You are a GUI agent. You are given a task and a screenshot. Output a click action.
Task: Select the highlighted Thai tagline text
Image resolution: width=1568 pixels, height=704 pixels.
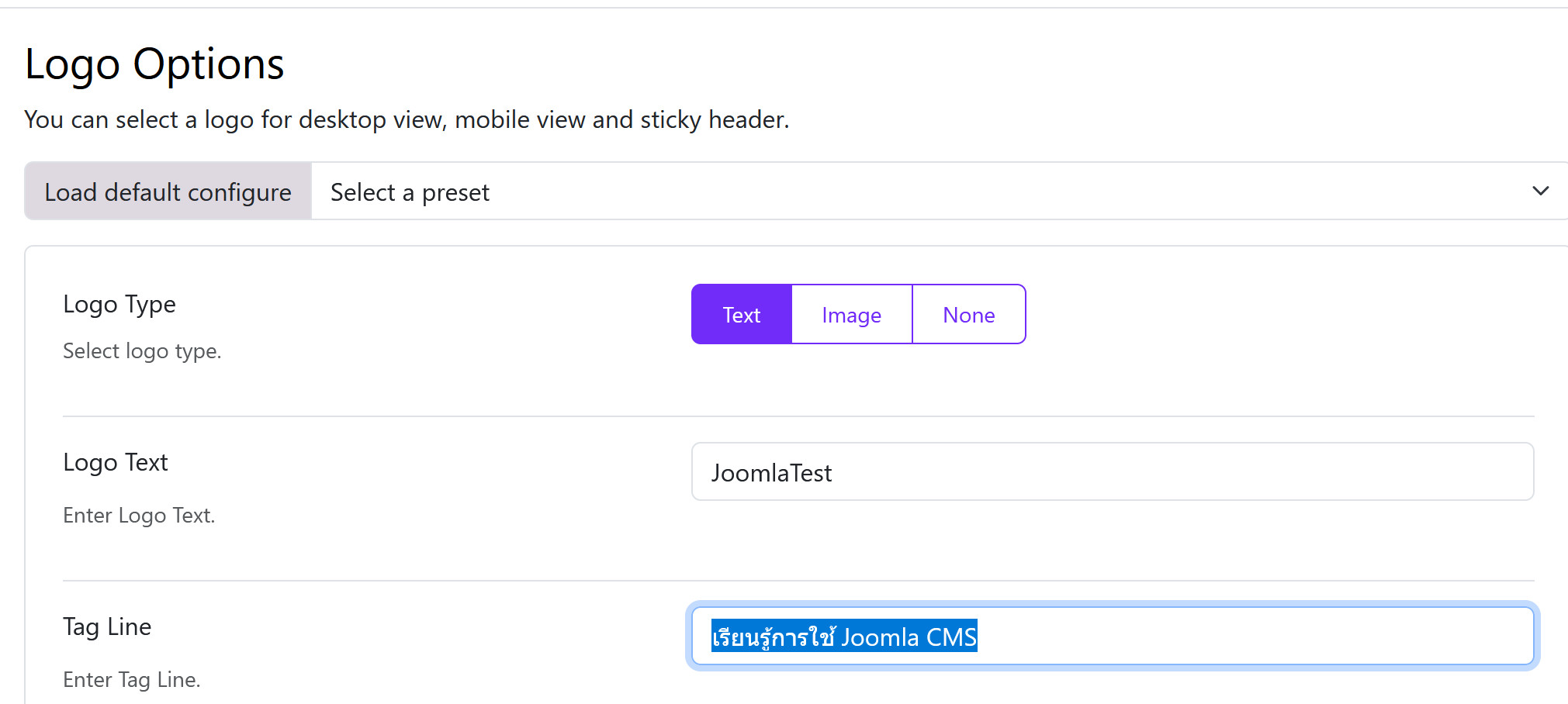(844, 636)
